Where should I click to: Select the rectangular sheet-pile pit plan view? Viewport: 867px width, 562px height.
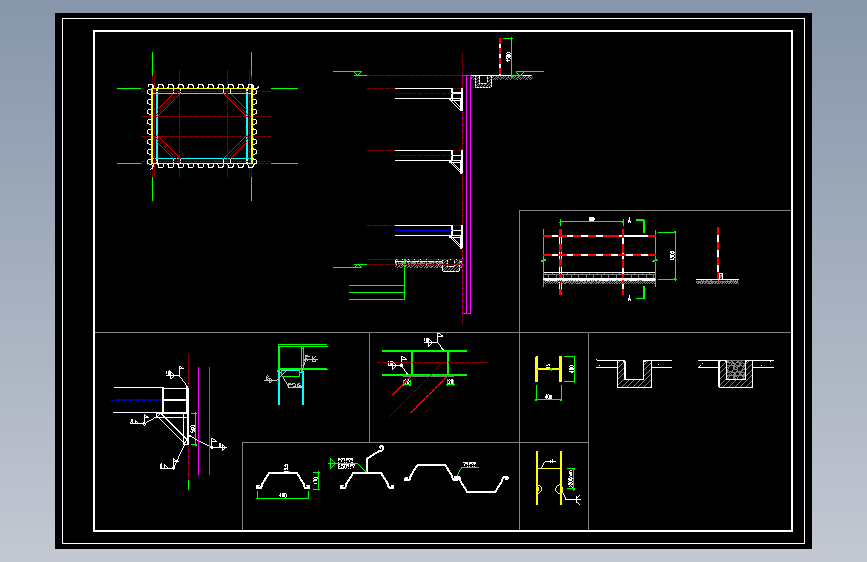pos(202,126)
